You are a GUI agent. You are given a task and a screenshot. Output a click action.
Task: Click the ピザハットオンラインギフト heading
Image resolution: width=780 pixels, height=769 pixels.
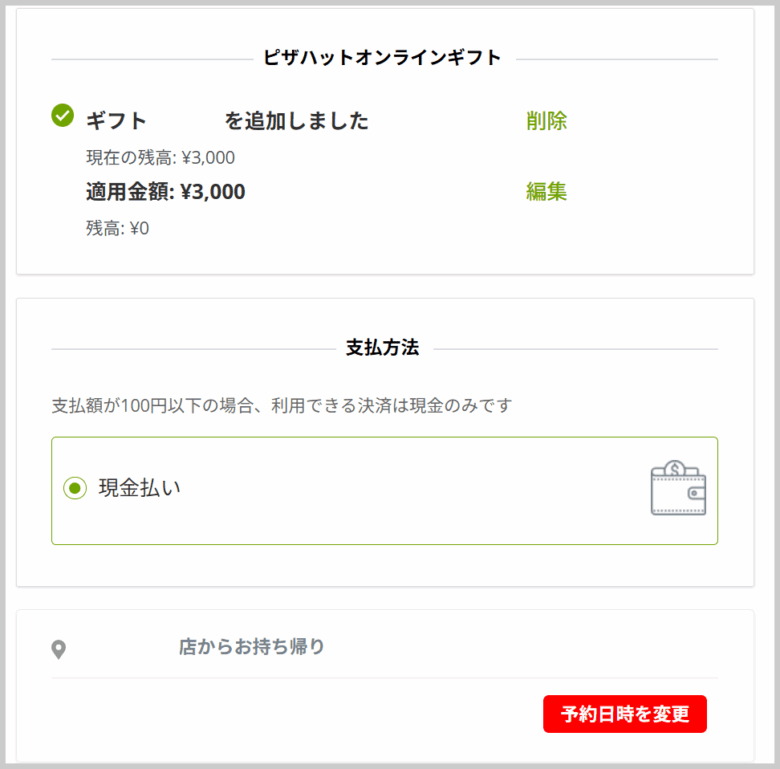382,58
